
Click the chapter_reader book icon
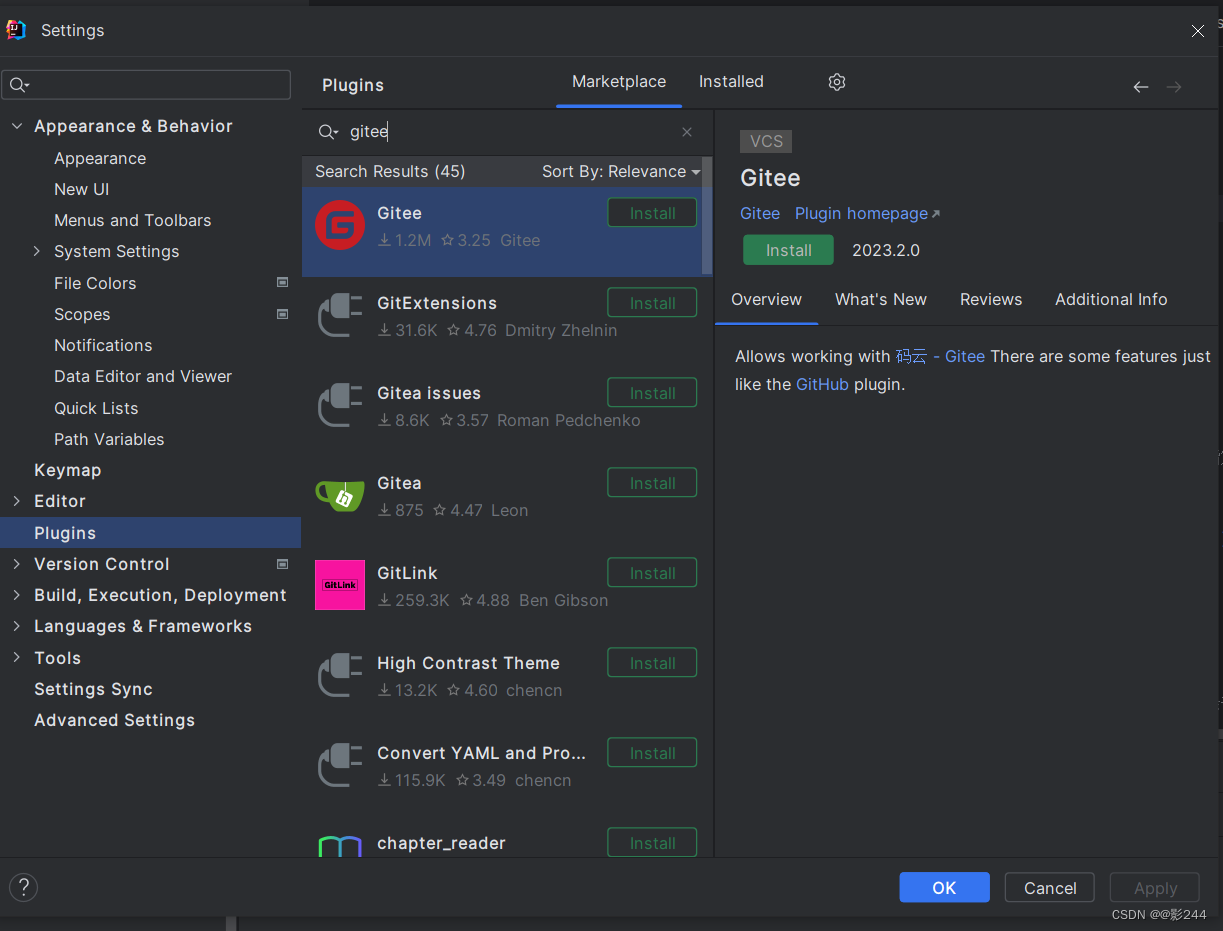(x=340, y=846)
